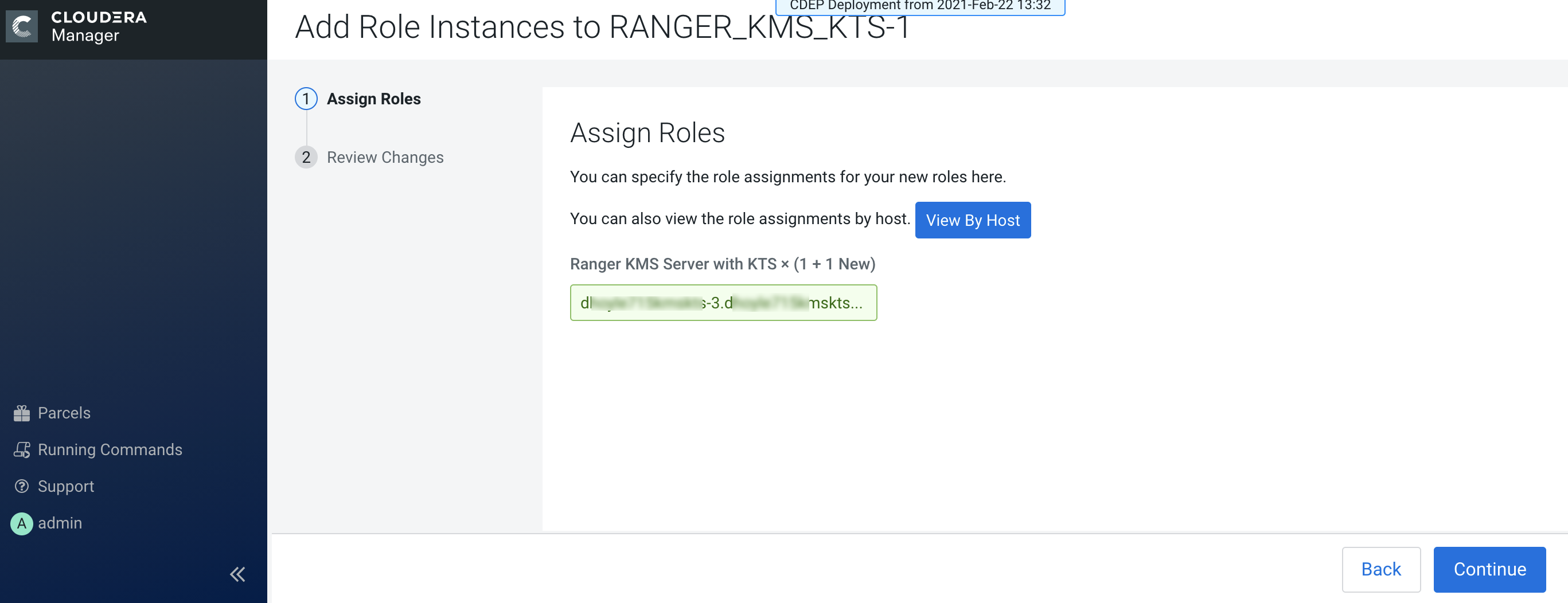Click the step 2 circle indicator
The image size is (1568, 603).
coord(306,157)
